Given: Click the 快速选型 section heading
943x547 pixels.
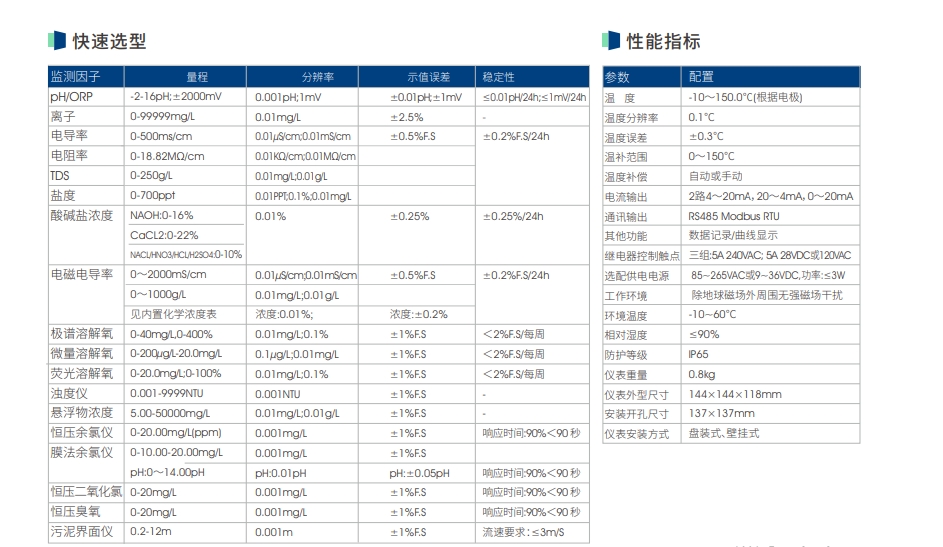Looking at the screenshot, I should click(x=109, y=41).
